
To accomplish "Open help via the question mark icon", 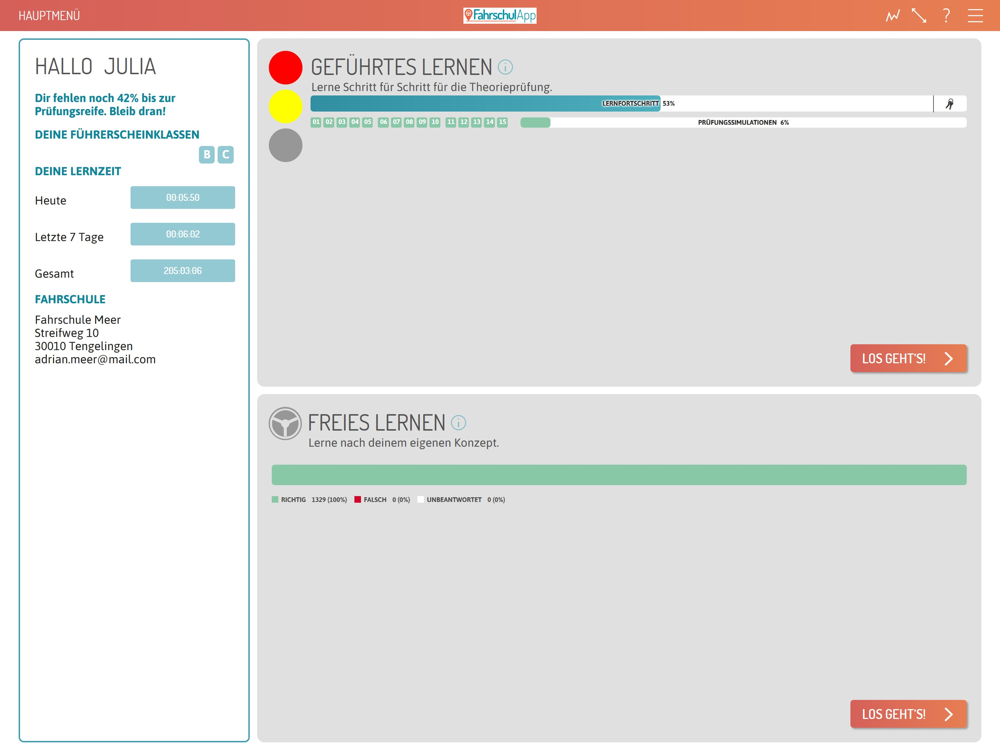I will coord(946,15).
